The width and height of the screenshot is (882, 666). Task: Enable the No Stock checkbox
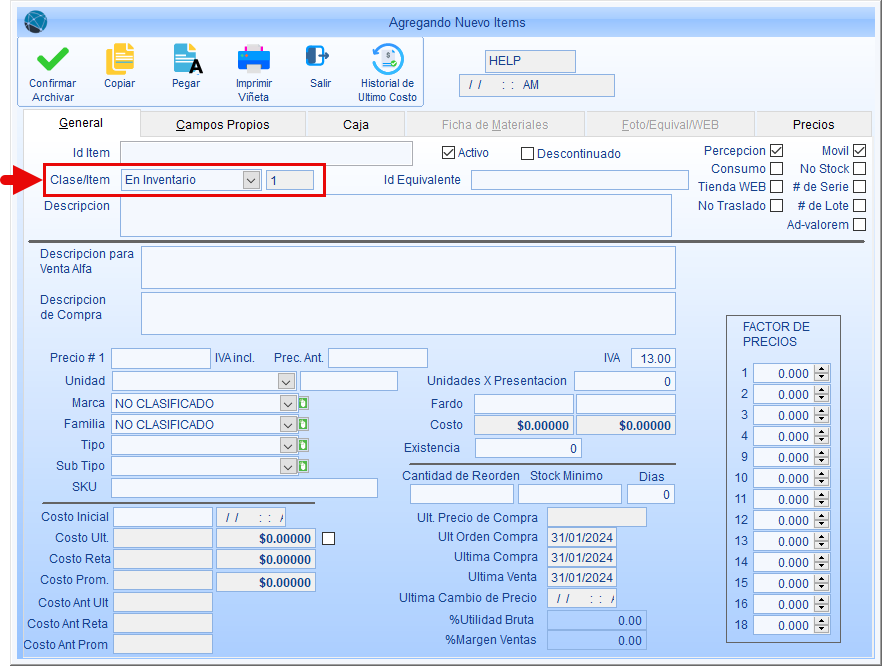coord(860,169)
